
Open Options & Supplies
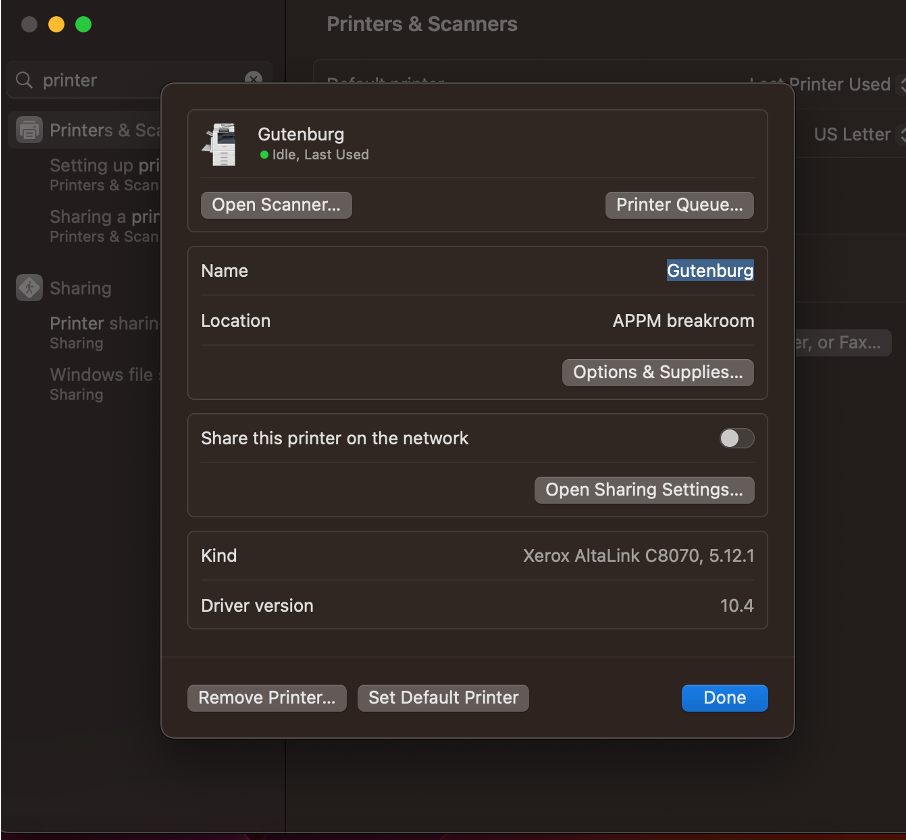pos(657,372)
